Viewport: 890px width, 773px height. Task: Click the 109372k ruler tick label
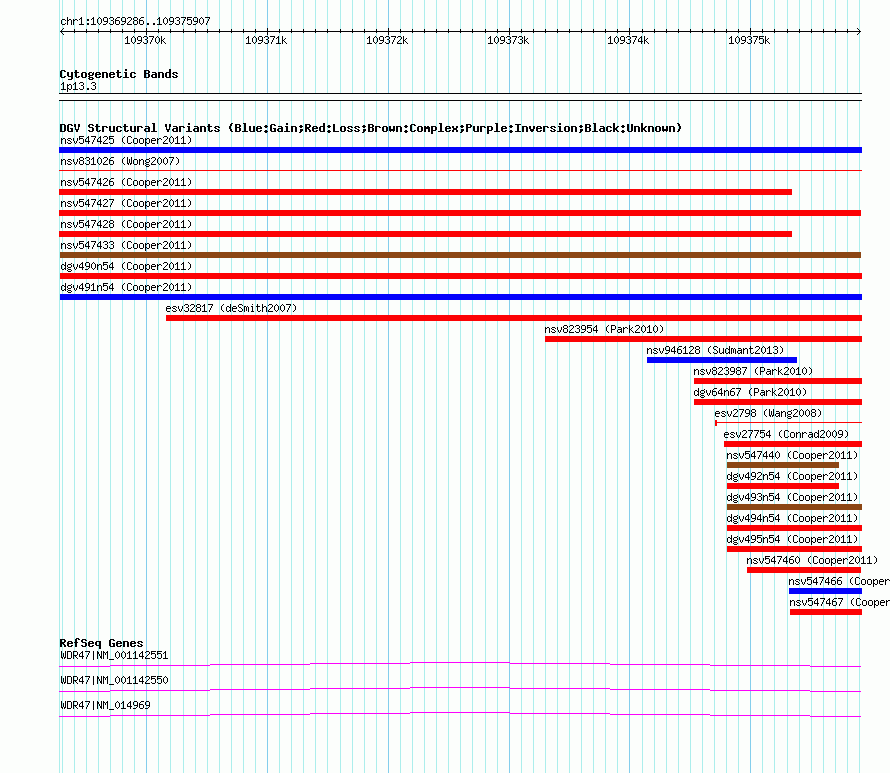coord(387,40)
